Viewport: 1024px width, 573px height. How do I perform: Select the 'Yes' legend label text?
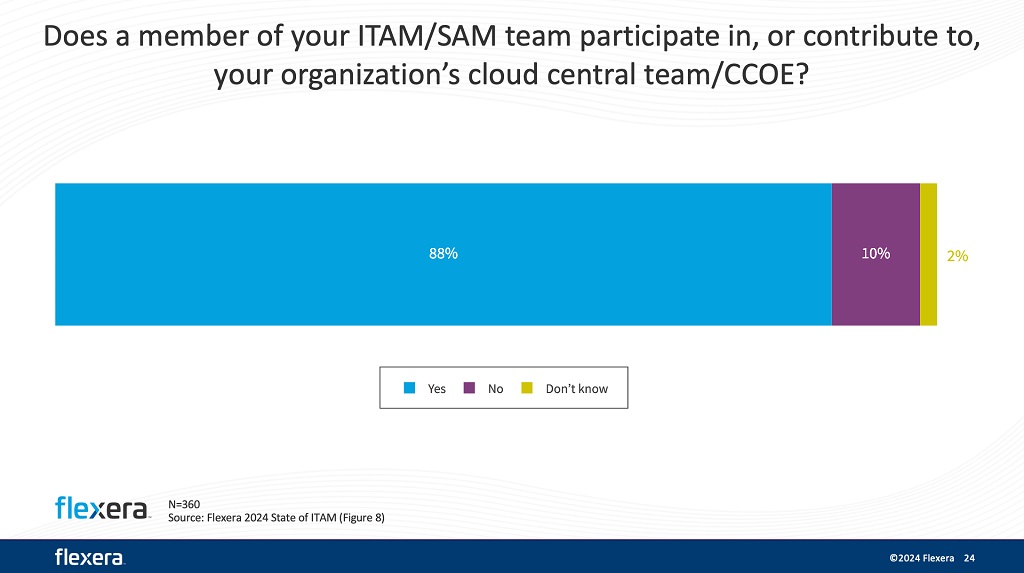point(436,389)
